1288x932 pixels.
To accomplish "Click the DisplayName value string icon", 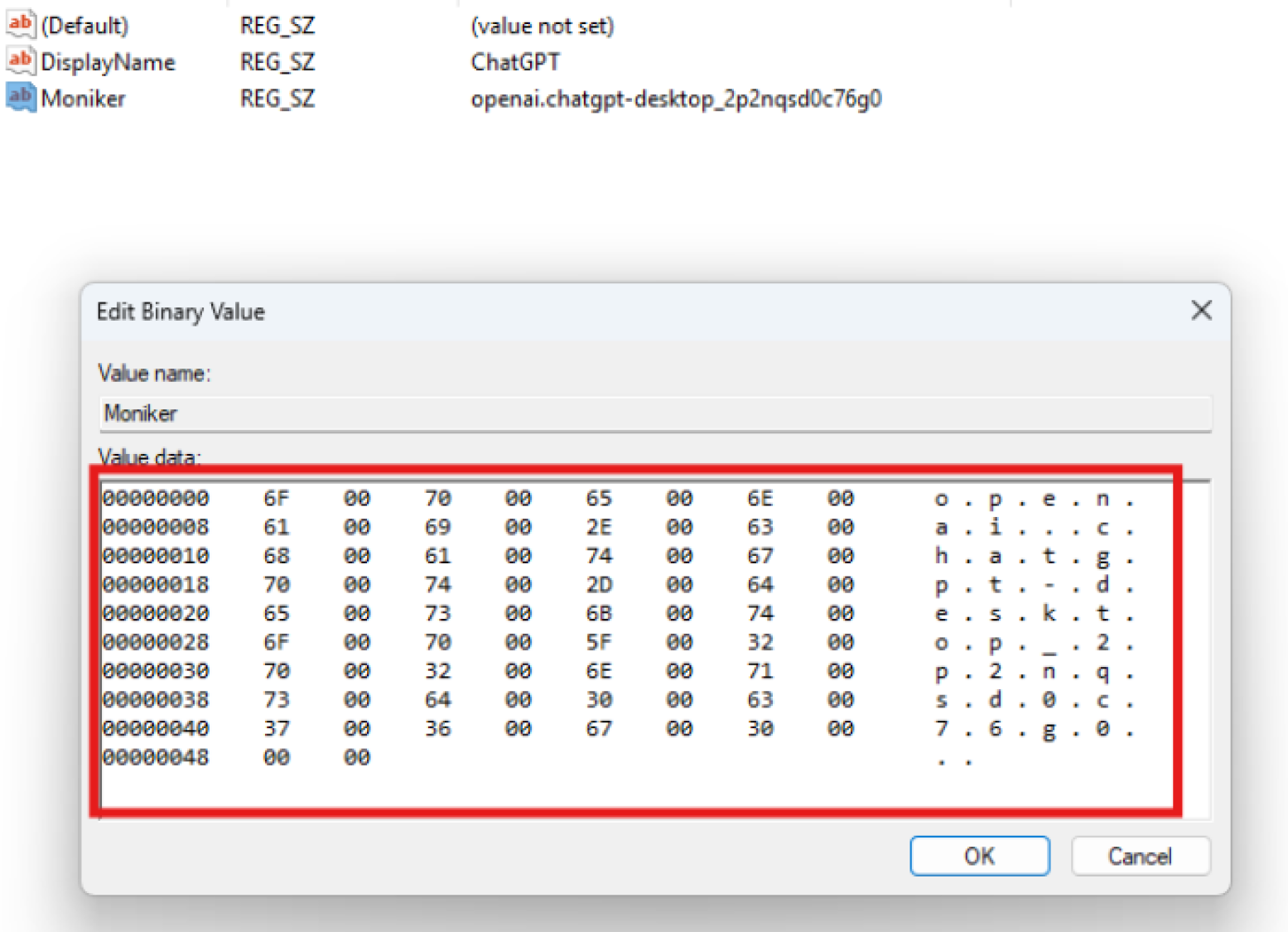I will coord(20,60).
